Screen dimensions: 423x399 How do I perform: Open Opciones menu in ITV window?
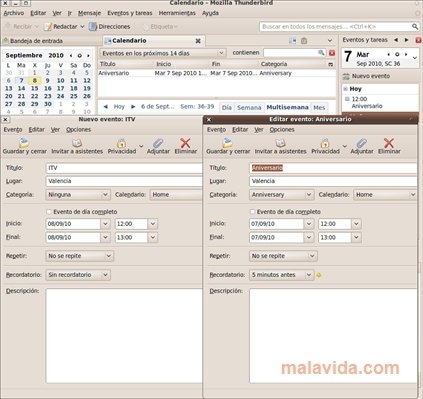coord(78,130)
